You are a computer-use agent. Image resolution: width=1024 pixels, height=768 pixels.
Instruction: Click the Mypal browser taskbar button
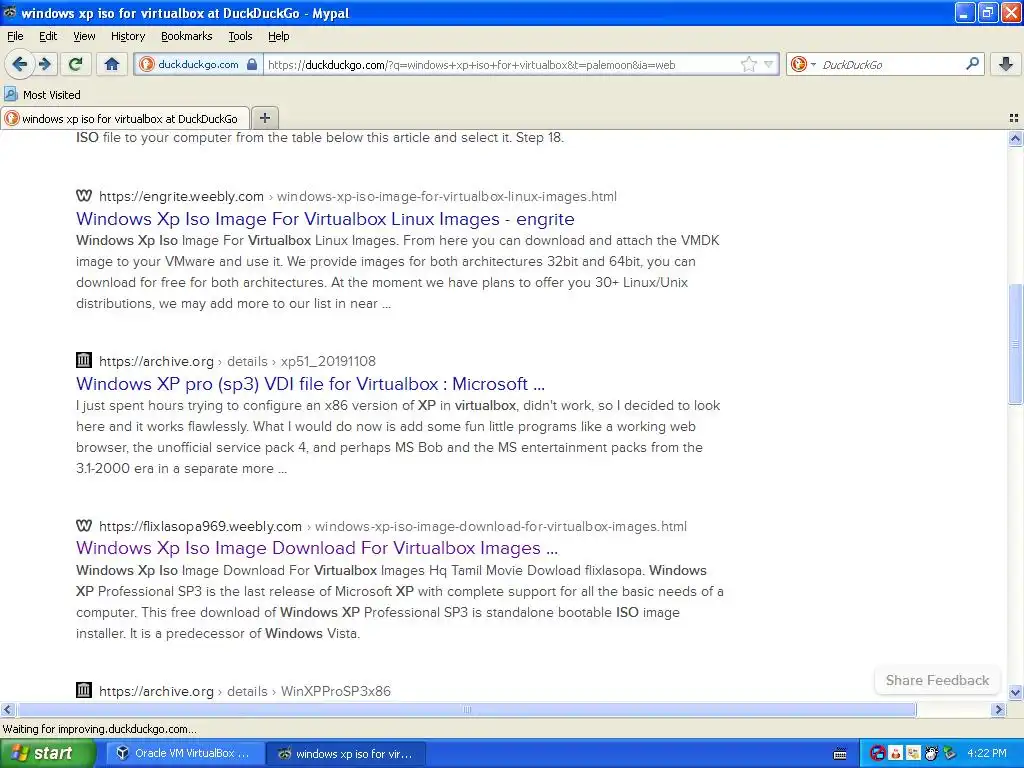pyautogui.click(x=347, y=754)
